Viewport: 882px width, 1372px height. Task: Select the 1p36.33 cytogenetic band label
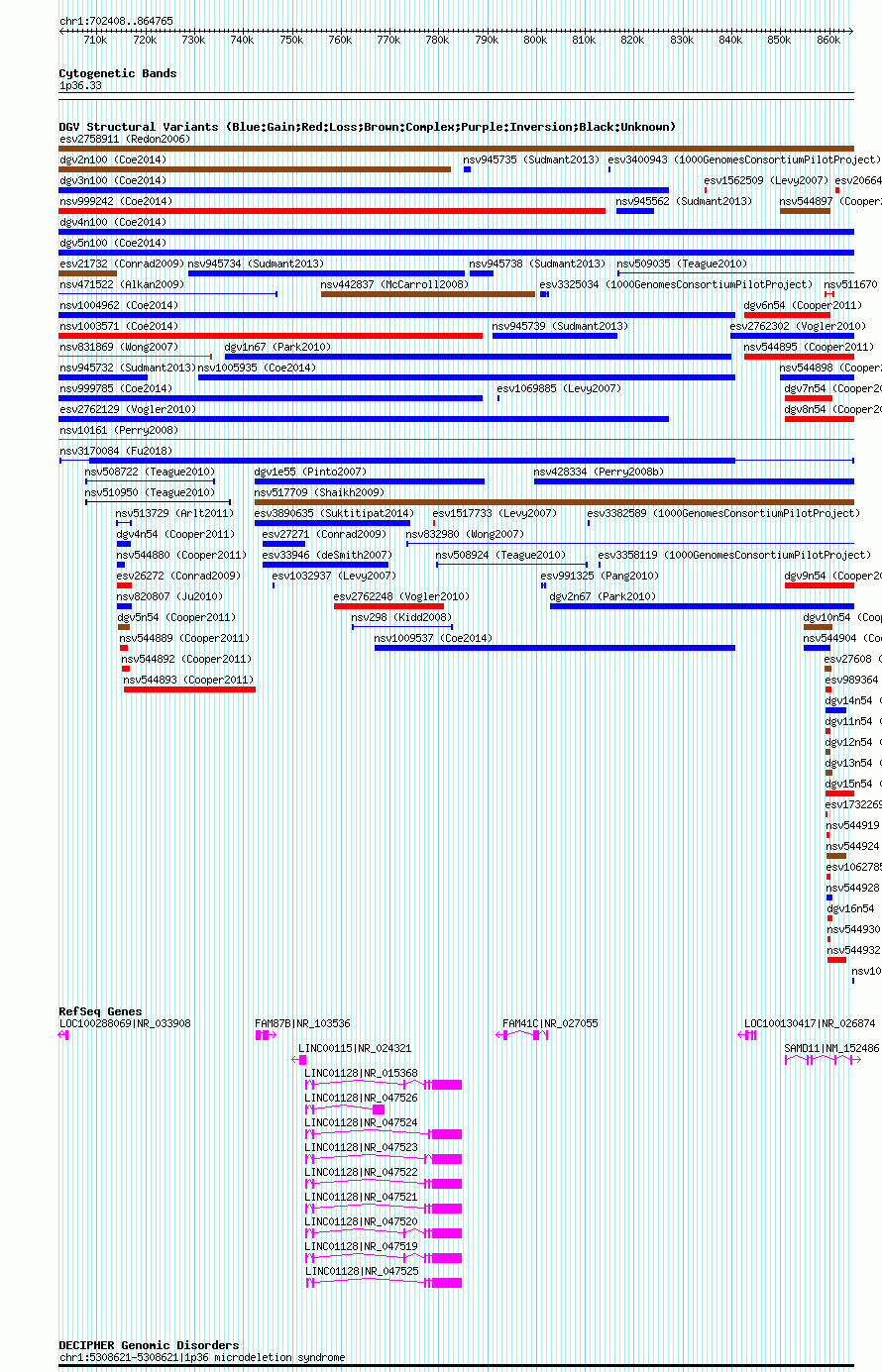click(80, 86)
